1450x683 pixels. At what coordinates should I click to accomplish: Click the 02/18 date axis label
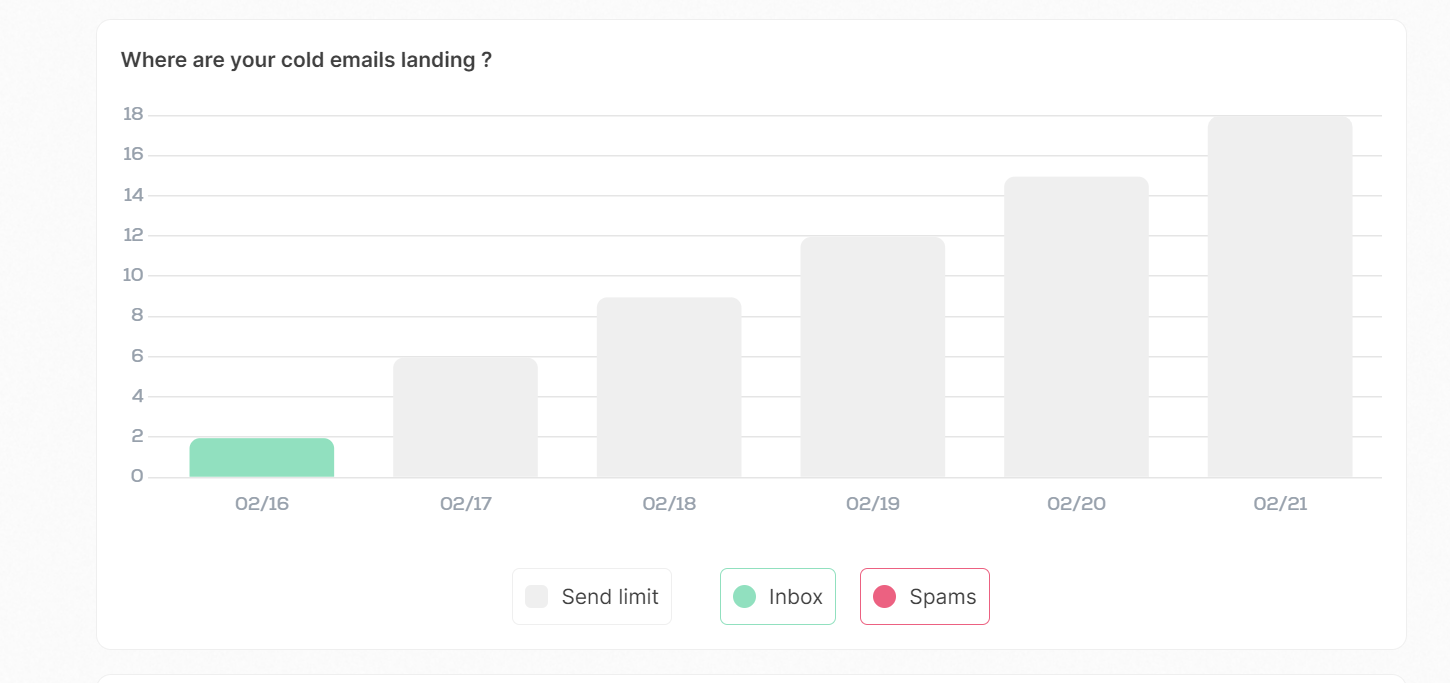669,504
